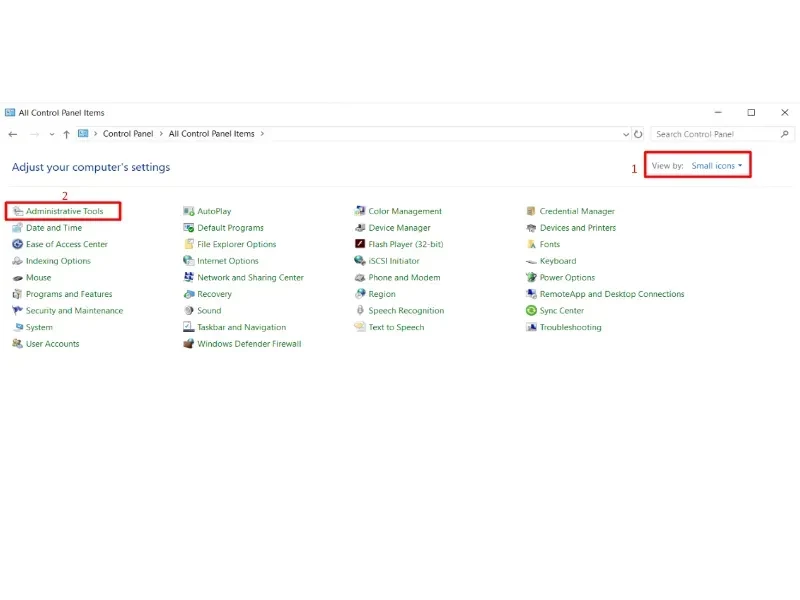Expand the address bar history dropdown
The image size is (800, 600).
point(626,134)
